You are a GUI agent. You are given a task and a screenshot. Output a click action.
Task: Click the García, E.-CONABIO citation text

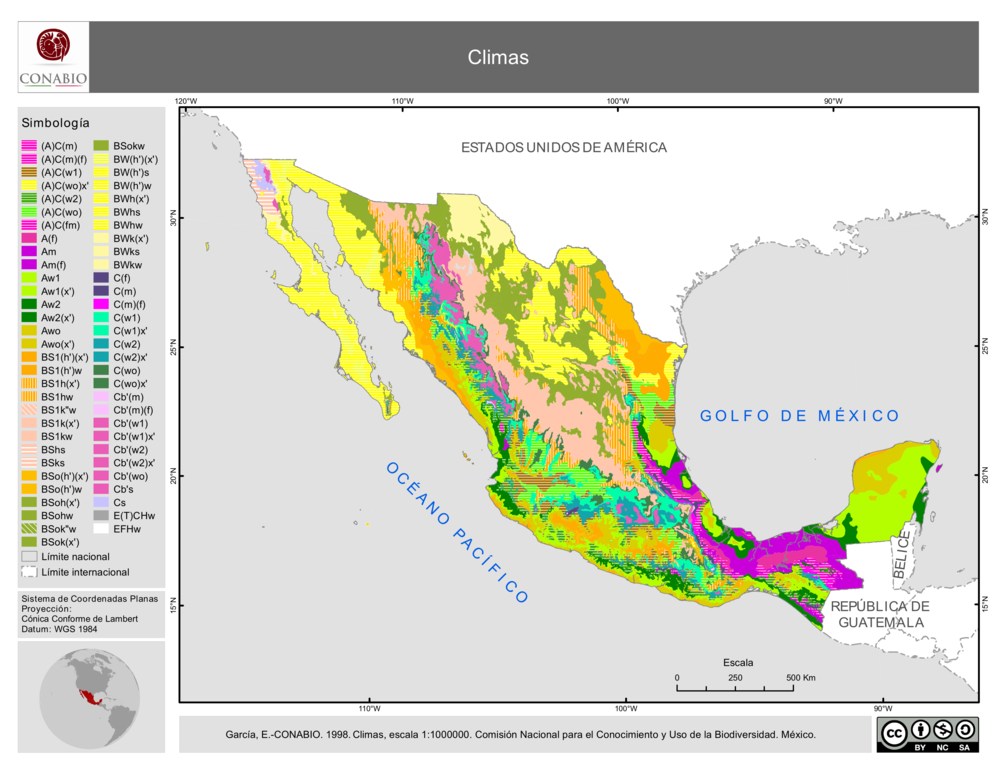pos(521,734)
